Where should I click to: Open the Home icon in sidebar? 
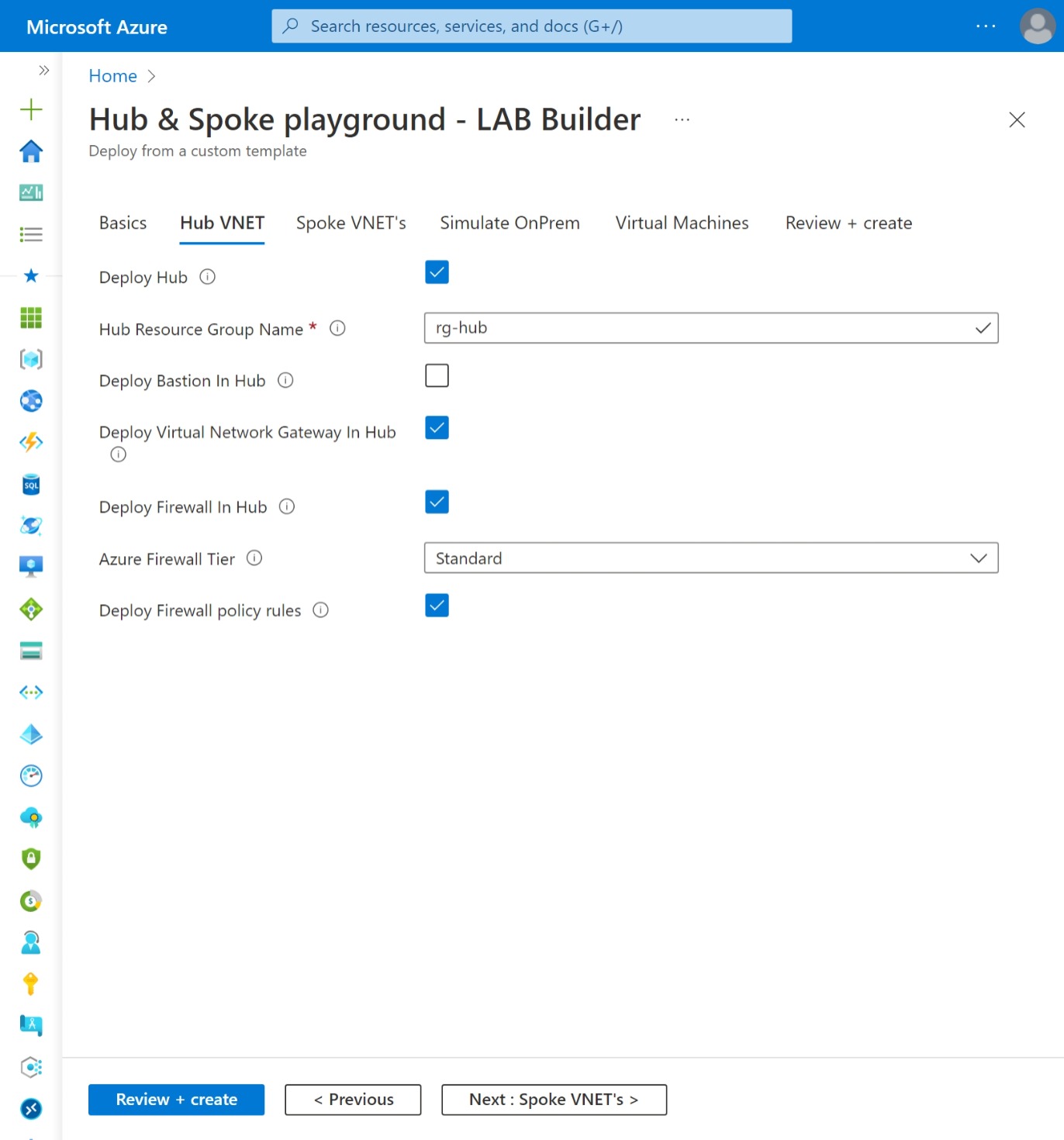(x=31, y=151)
